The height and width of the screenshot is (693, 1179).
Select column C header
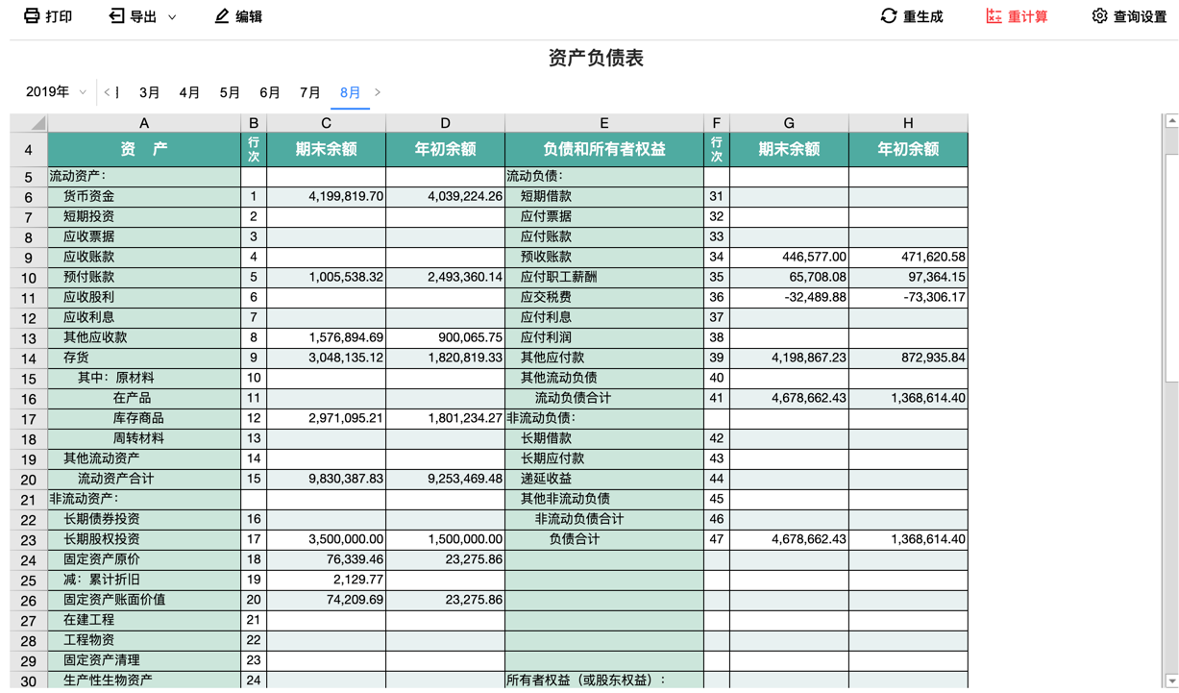pos(326,123)
